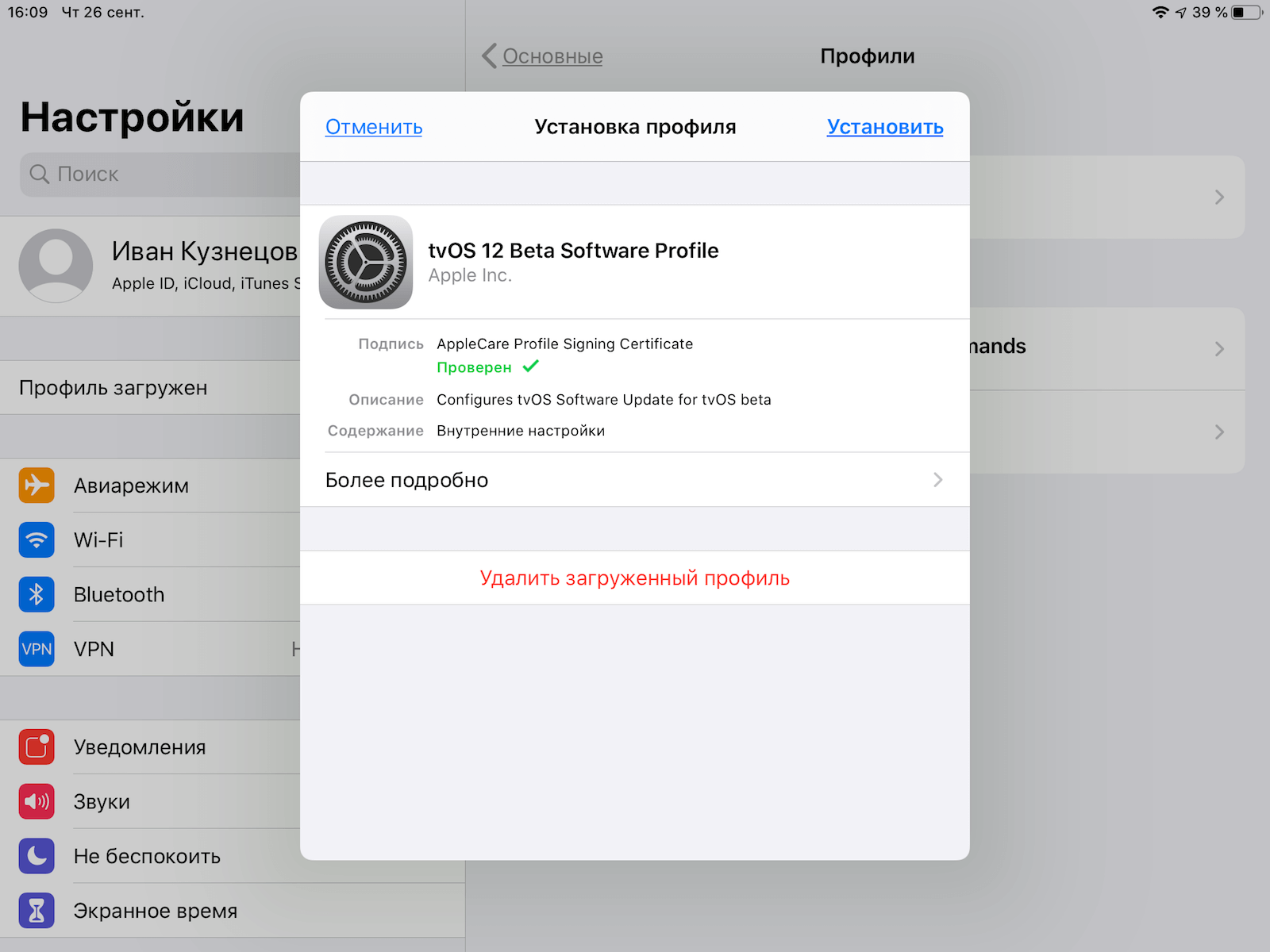
Task: Tap the back chevron next to Основные
Action: (x=489, y=56)
